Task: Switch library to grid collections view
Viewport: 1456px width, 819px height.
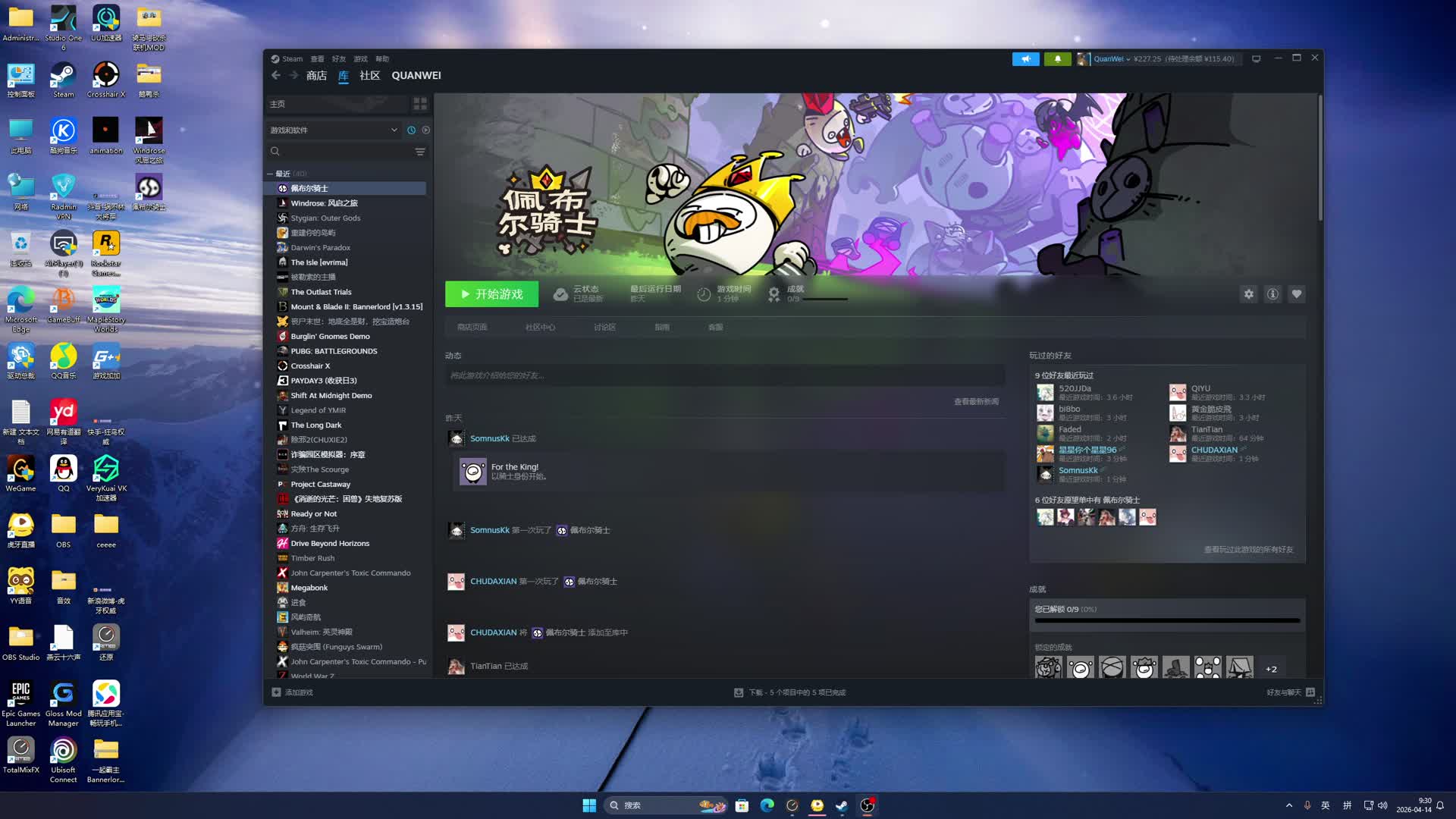Action: (420, 104)
